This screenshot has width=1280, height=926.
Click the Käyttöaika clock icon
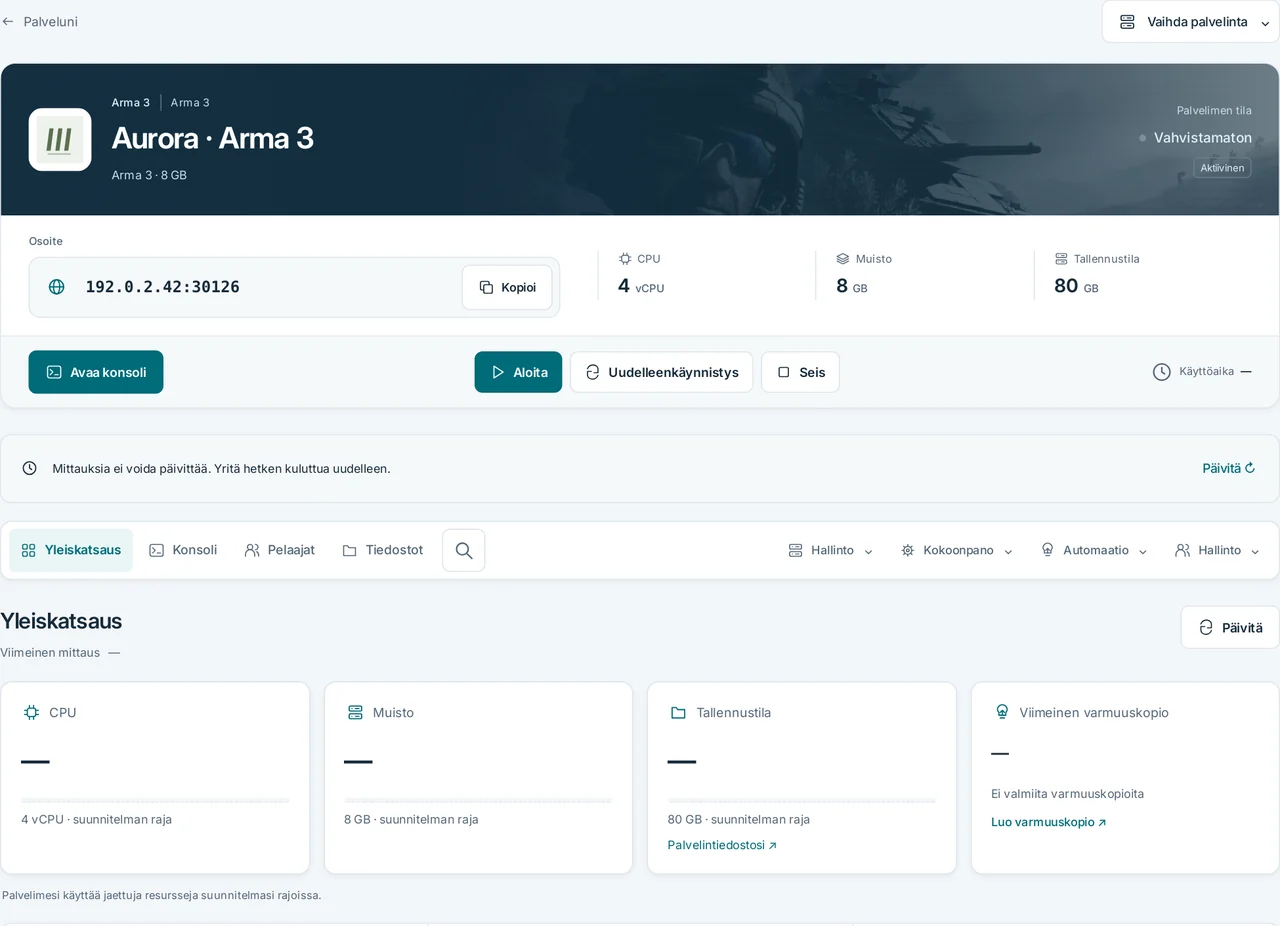pyautogui.click(x=1161, y=372)
